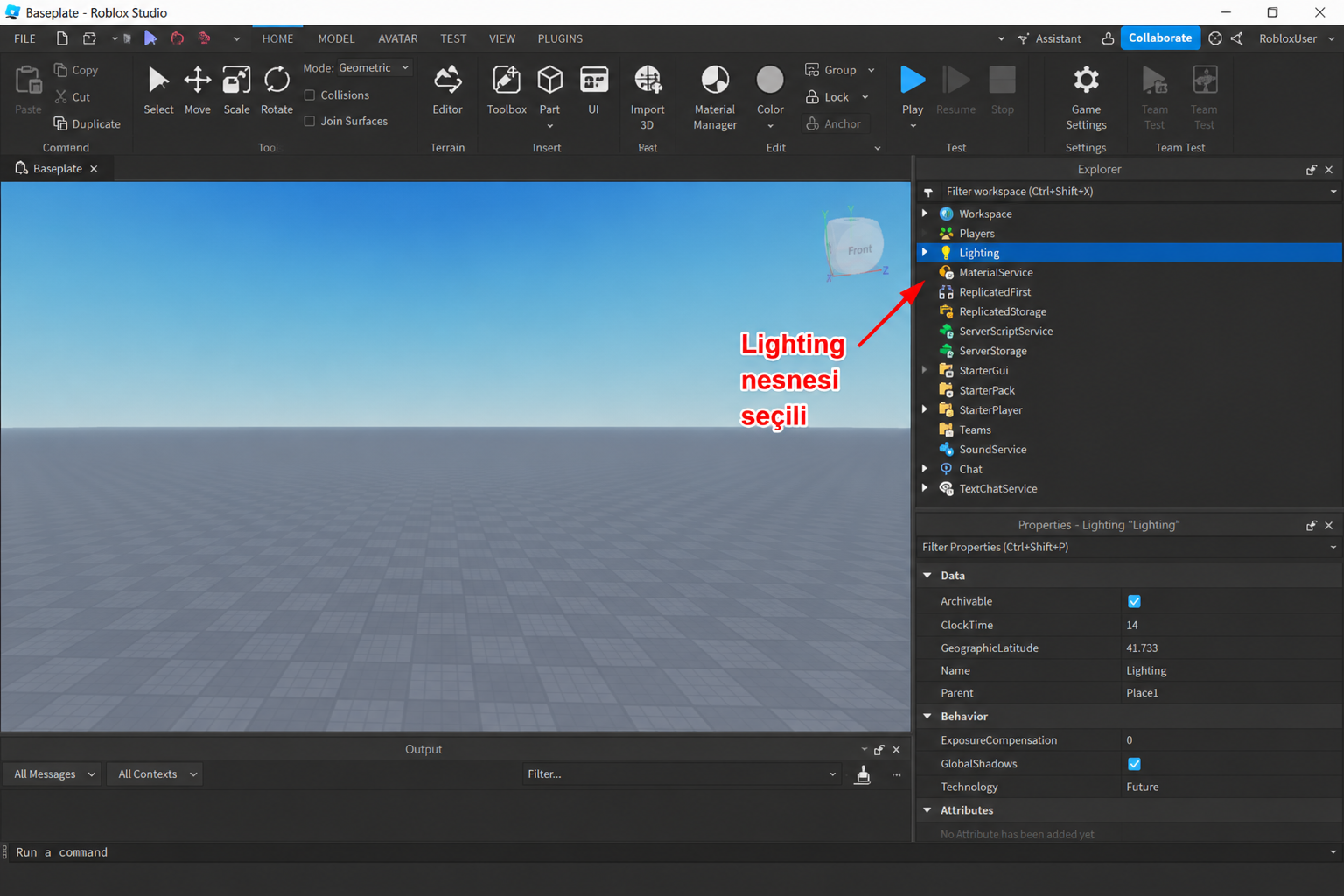Toggle the GlobalShadows checkbox
Screen dimensions: 1344x896
(x=1134, y=764)
